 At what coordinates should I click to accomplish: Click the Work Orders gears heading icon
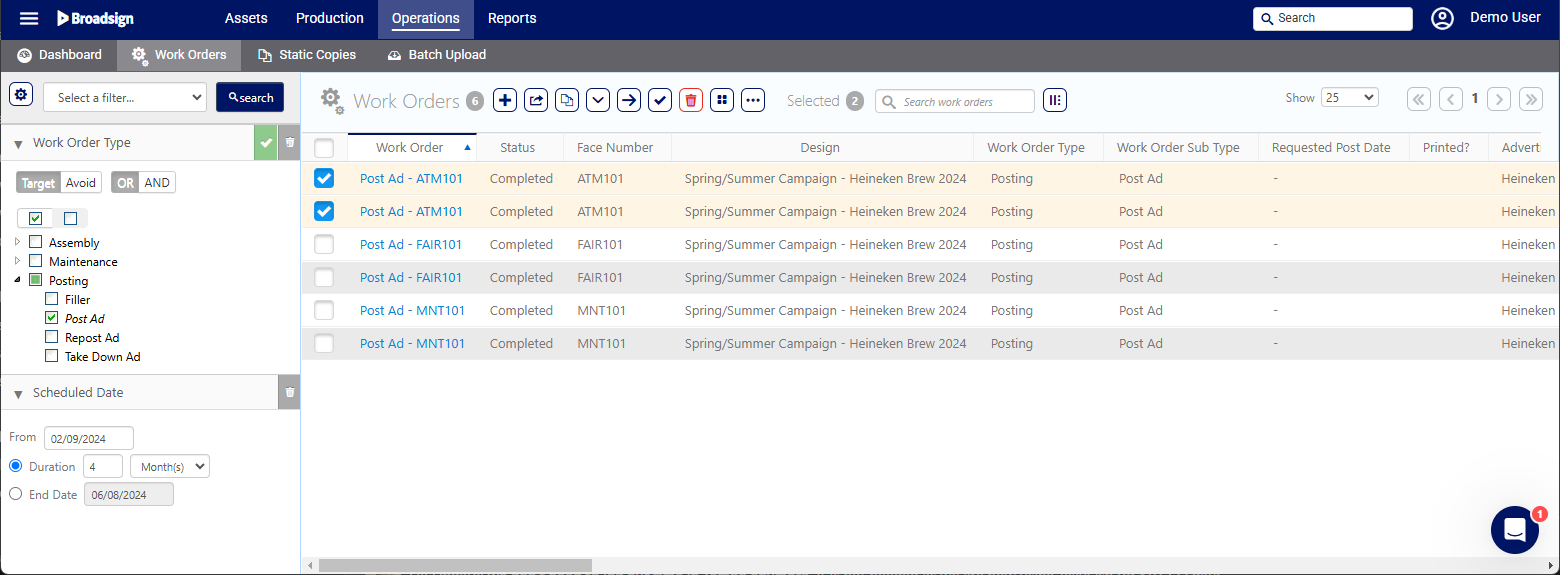332,100
